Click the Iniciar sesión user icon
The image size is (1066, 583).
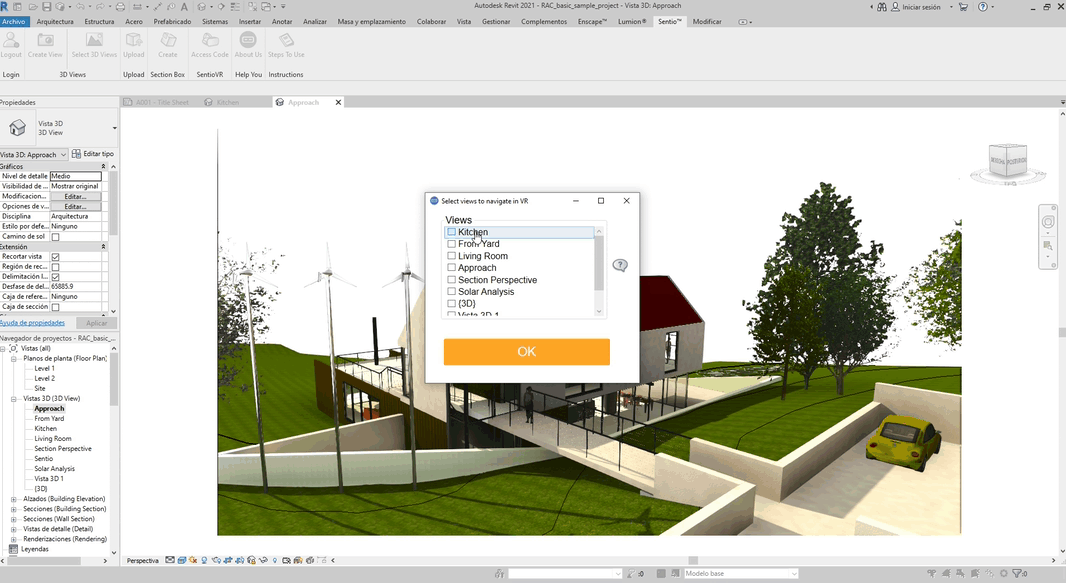[x=895, y=7]
